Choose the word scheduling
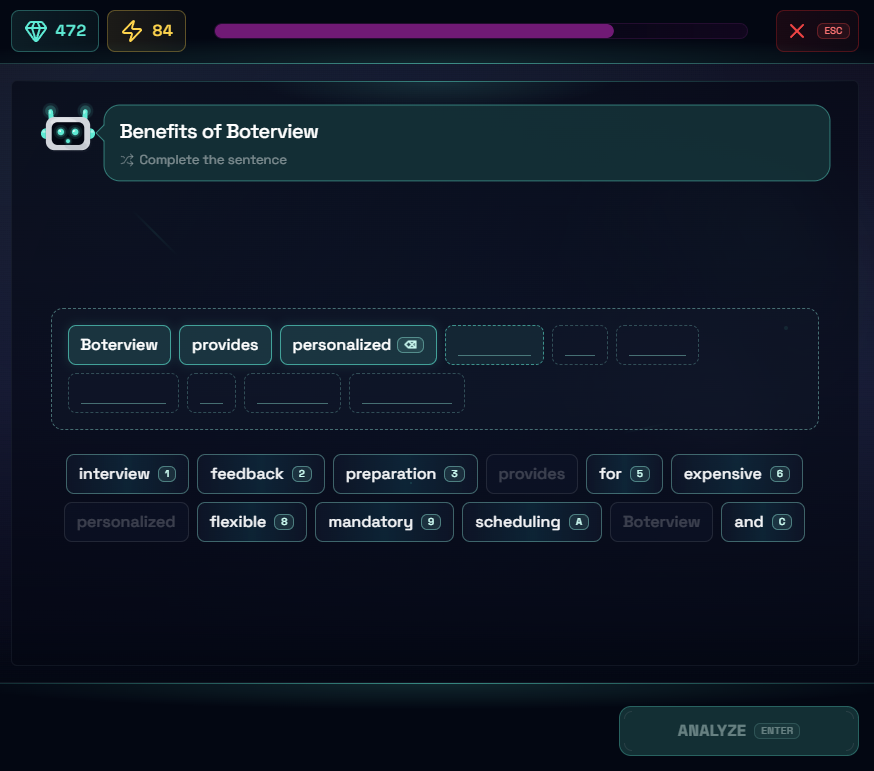Image resolution: width=874 pixels, height=771 pixels. 532,522
